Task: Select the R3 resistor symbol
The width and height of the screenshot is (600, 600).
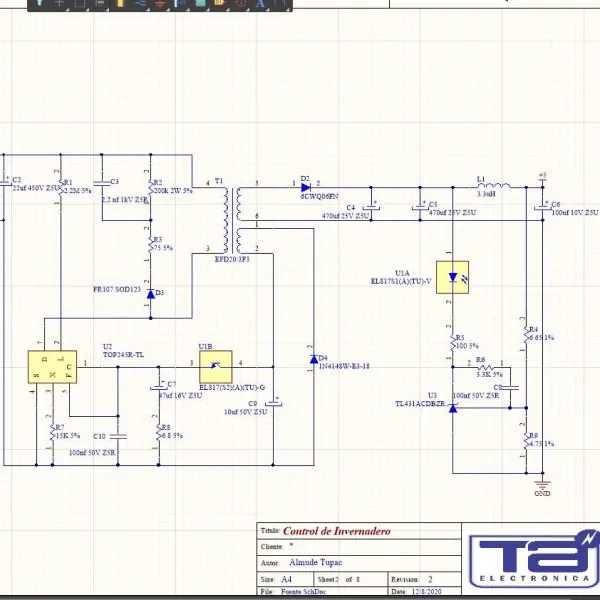Action: (x=150, y=245)
